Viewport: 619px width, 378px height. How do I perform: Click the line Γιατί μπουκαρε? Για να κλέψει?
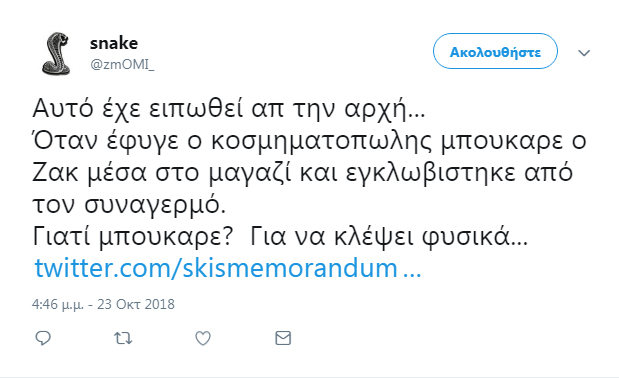[280, 238]
